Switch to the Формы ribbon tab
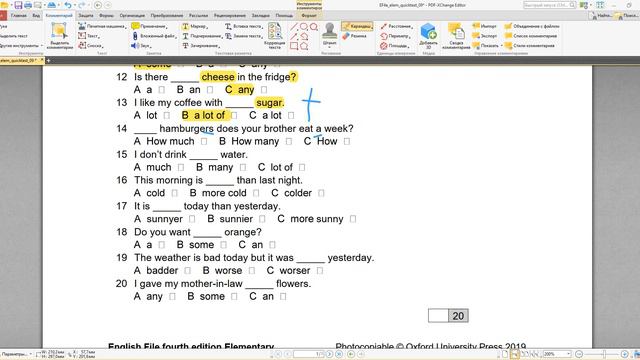The width and height of the screenshot is (640, 360). click(106, 16)
